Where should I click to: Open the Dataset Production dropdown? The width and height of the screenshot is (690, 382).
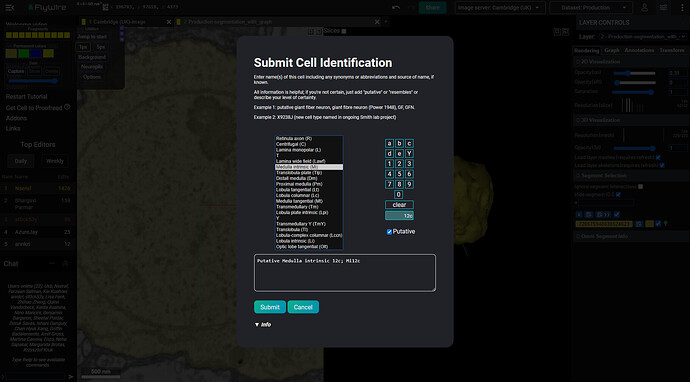coord(591,7)
